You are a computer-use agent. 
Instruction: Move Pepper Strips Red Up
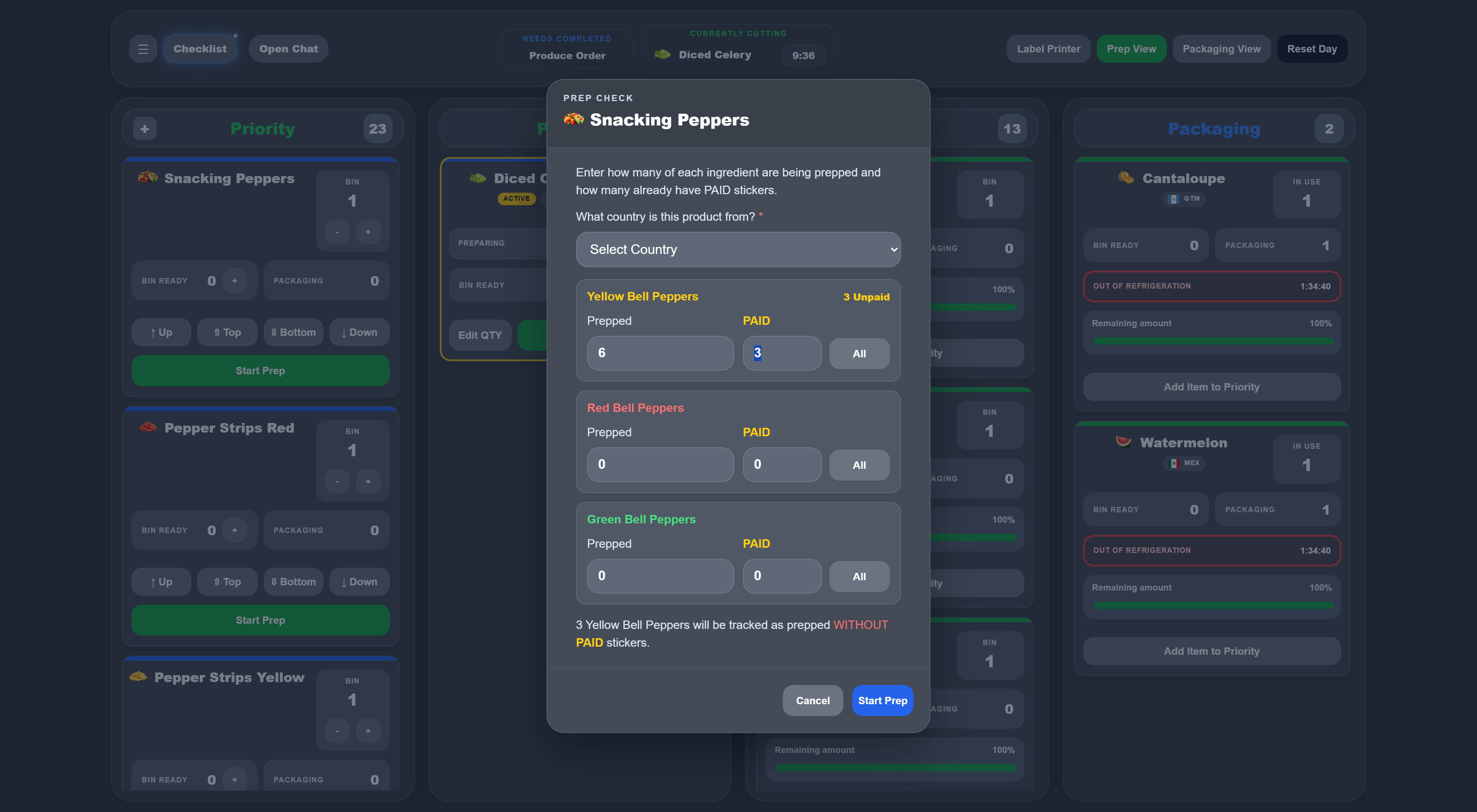pyautogui.click(x=161, y=582)
